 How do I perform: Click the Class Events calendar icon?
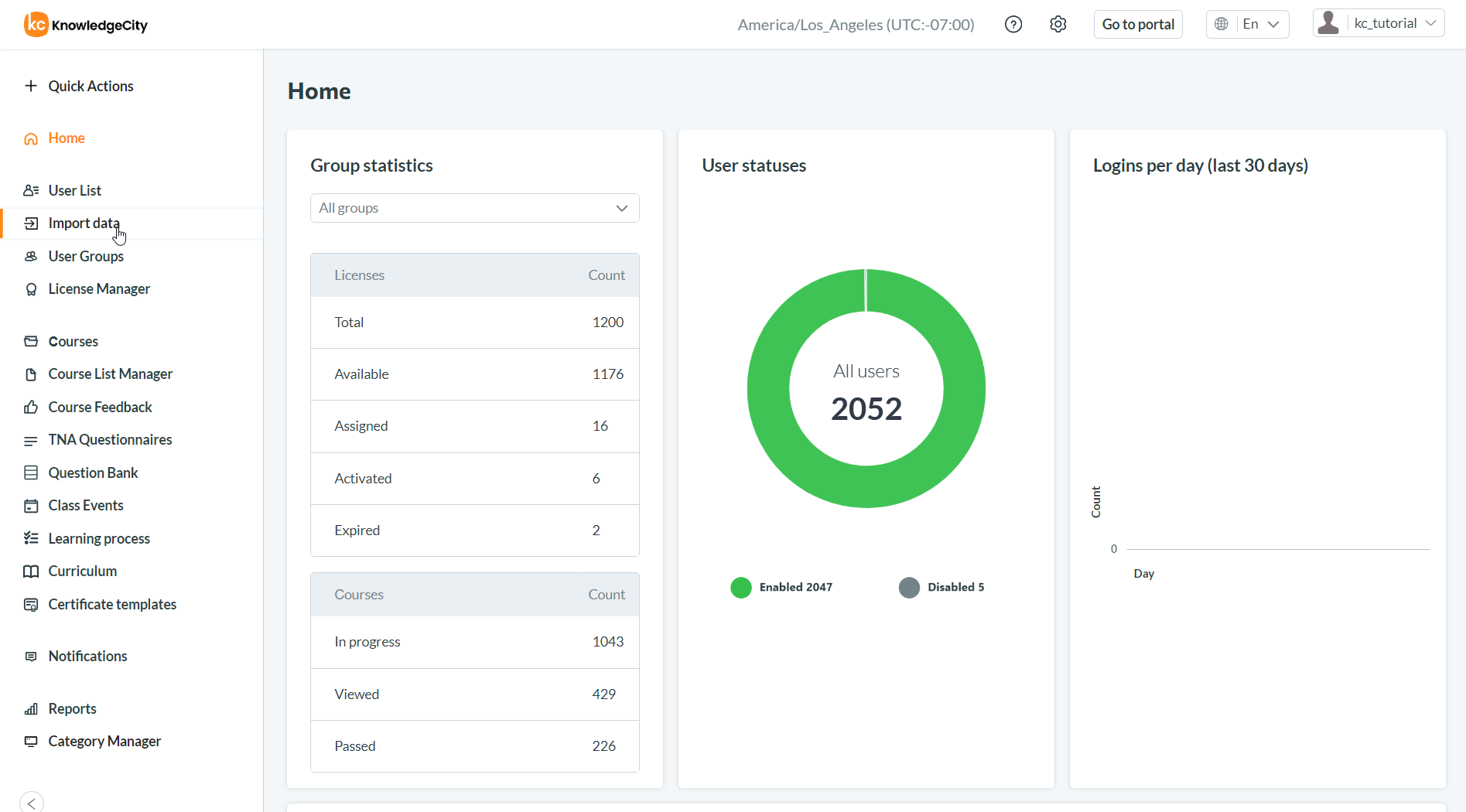click(31, 506)
